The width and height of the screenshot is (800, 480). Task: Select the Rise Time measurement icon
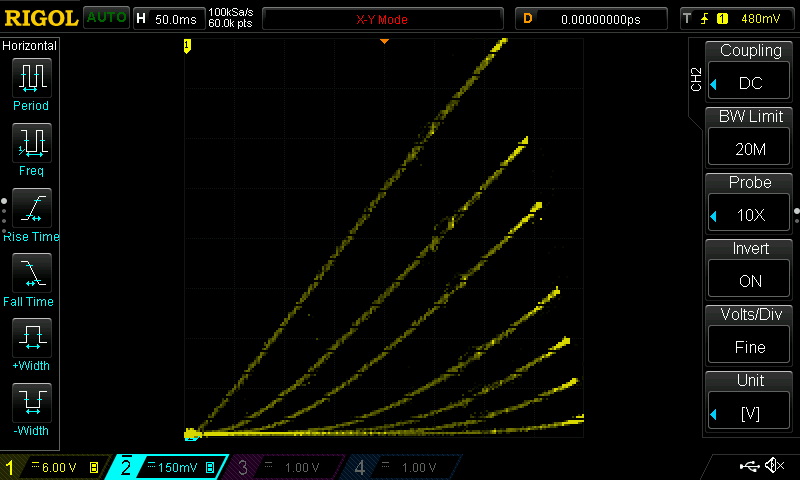[x=32, y=208]
